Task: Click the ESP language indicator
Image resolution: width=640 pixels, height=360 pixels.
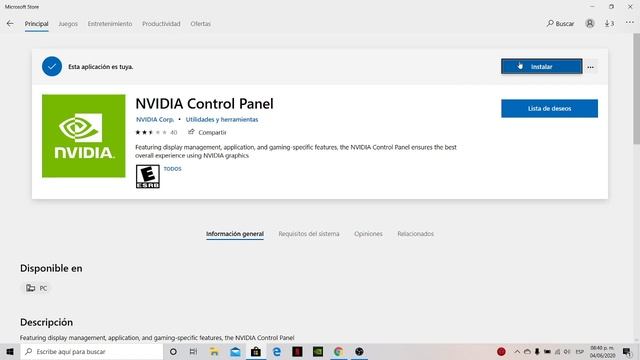Action: pos(580,351)
